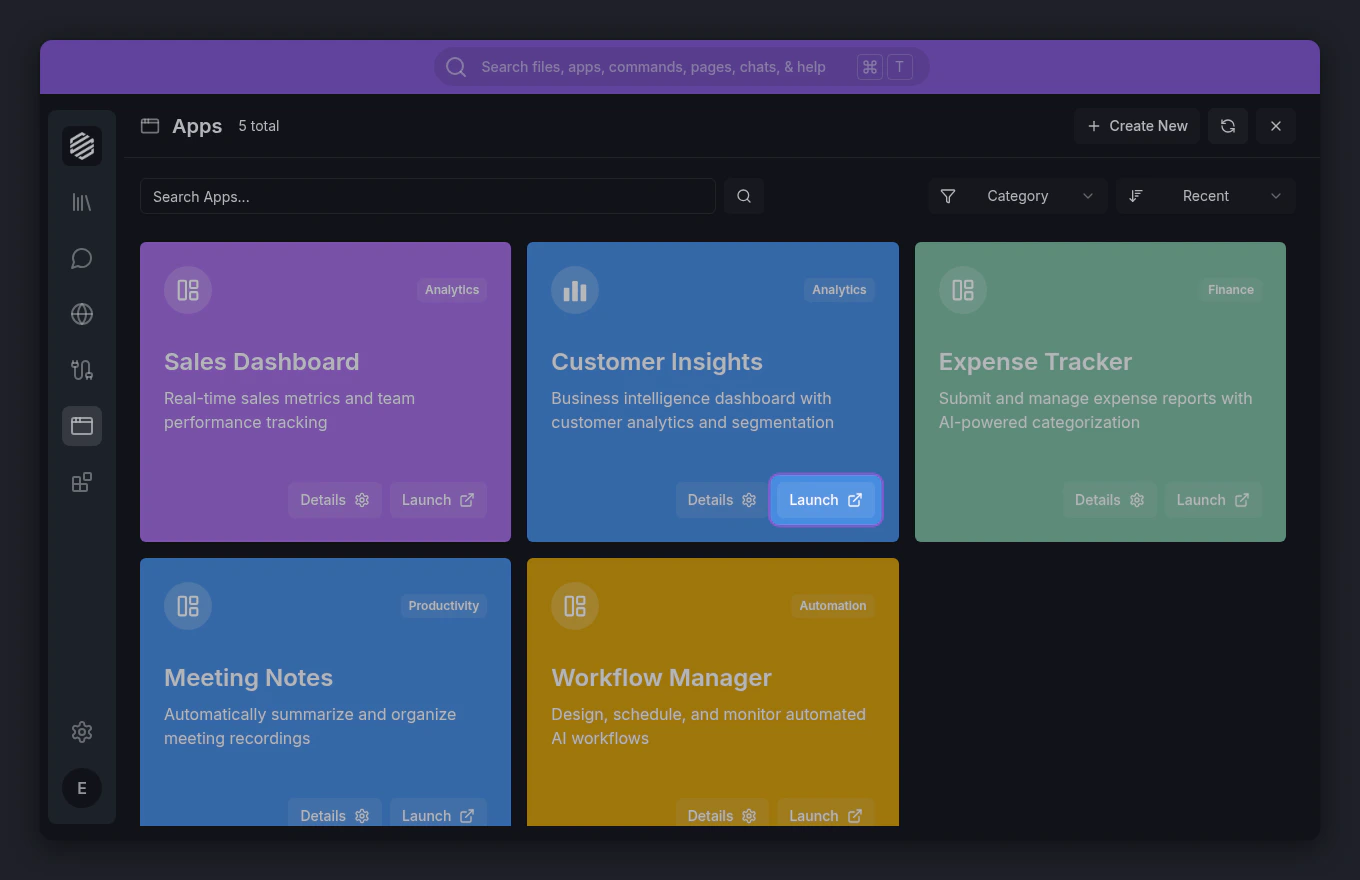Click Create New button
The width and height of the screenshot is (1360, 880).
pyautogui.click(x=1137, y=126)
